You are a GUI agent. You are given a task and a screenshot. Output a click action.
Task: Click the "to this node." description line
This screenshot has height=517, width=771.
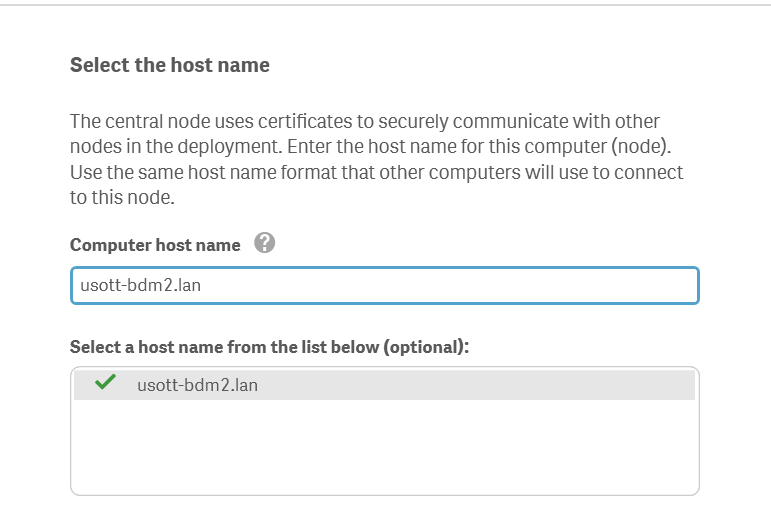[x=122, y=198]
